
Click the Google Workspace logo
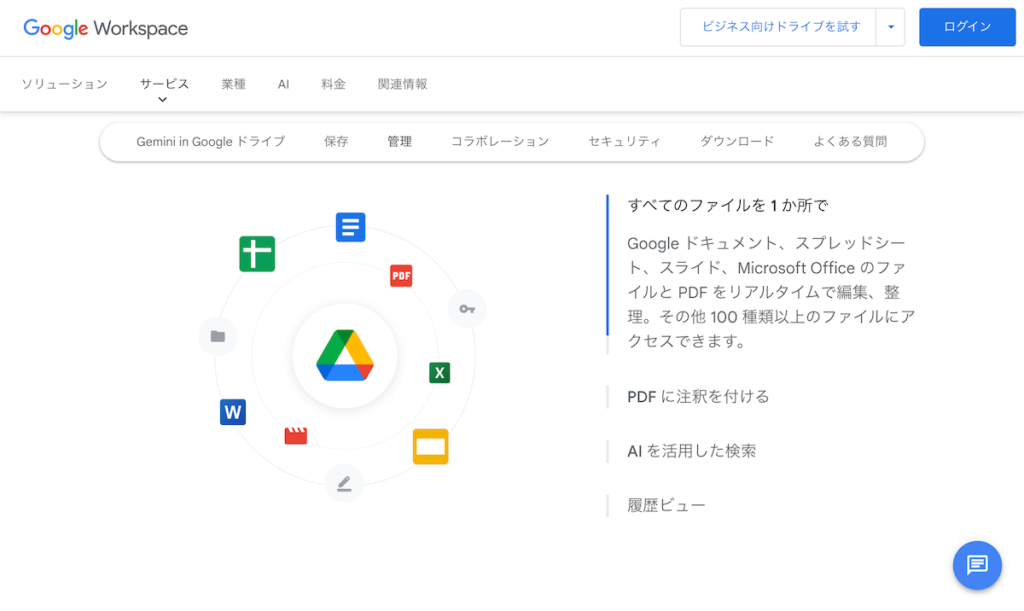click(105, 28)
